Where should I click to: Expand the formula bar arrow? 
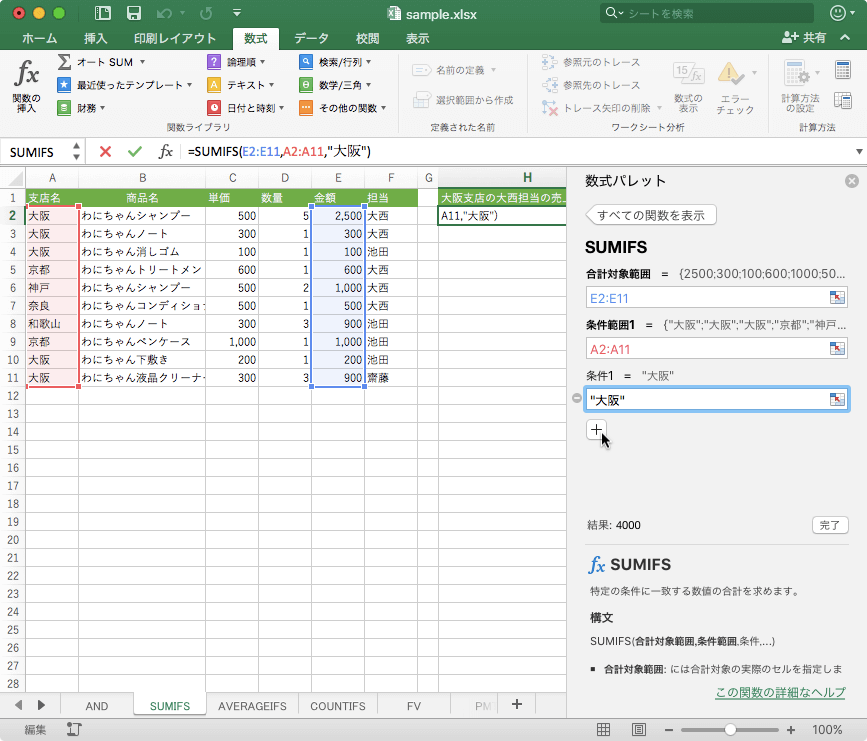click(858, 152)
